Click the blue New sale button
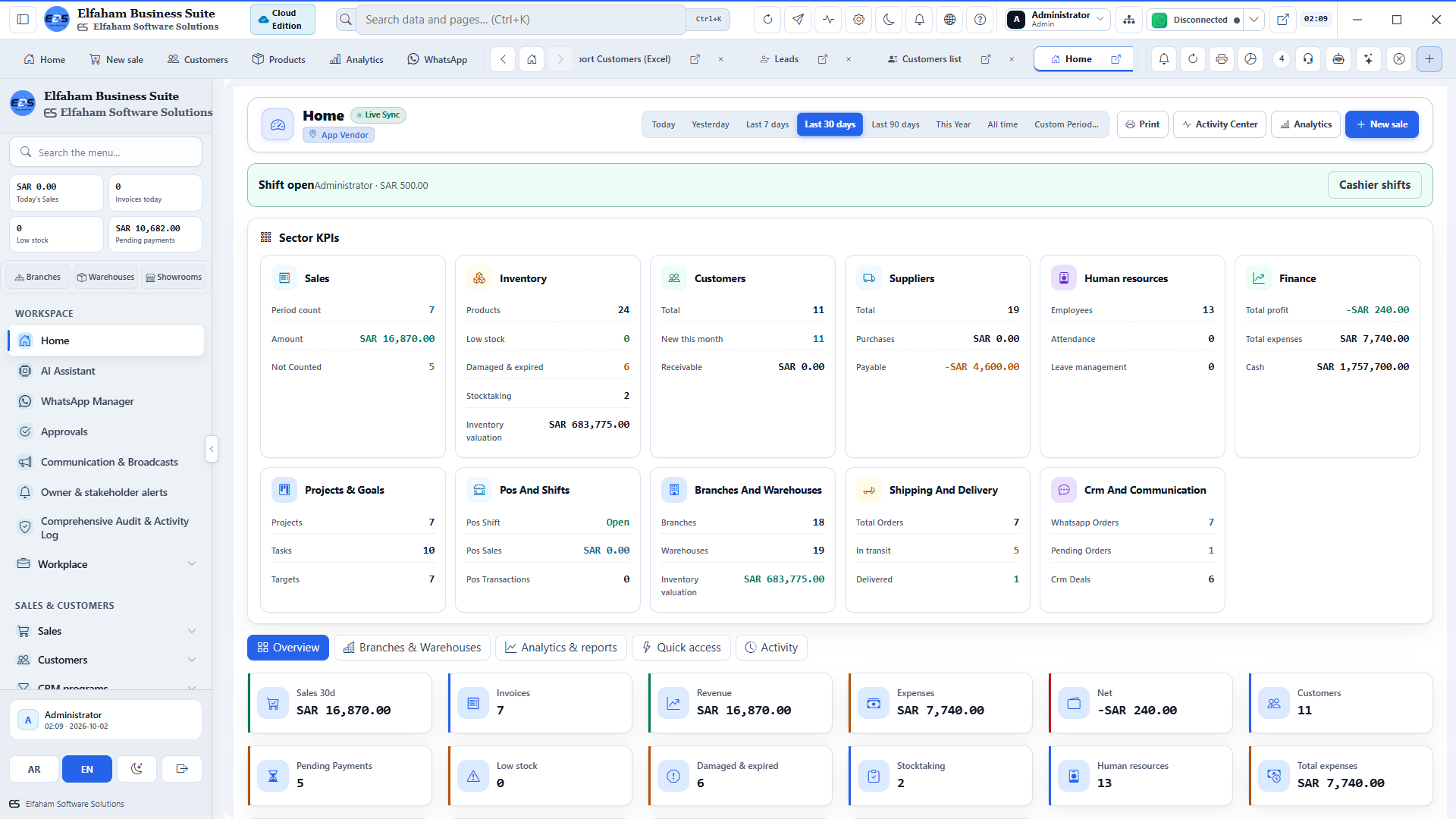The height and width of the screenshot is (819, 1456). (x=1382, y=124)
